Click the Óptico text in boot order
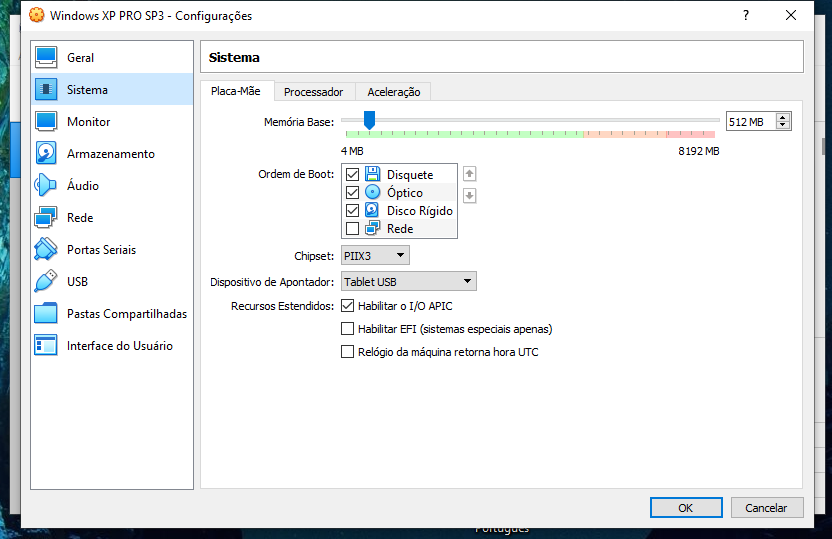This screenshot has width=832, height=539. tap(405, 192)
